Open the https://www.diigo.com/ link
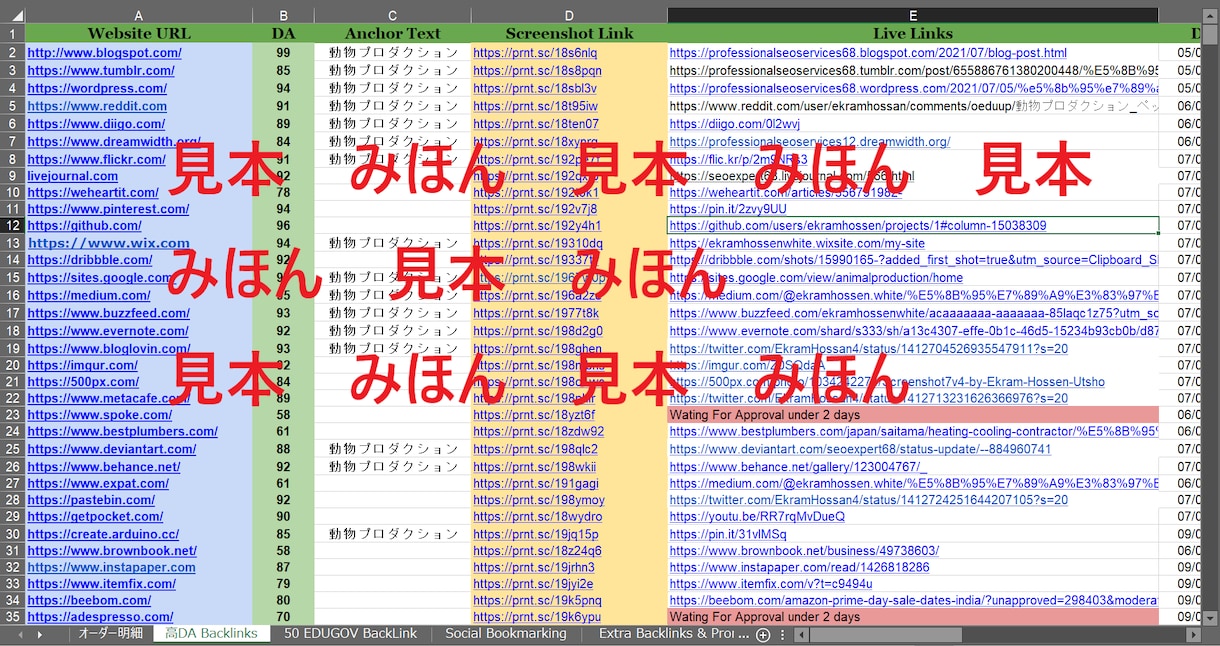This screenshot has height=646, width=1220. 96,124
